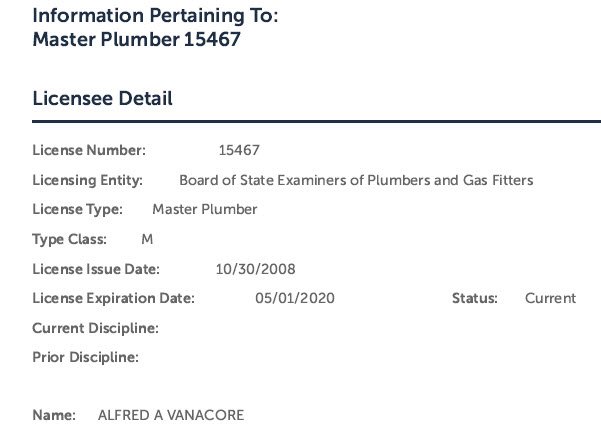Viewport: 601px width, 432px height.
Task: Click the "Current" status value
Action: coord(550,298)
